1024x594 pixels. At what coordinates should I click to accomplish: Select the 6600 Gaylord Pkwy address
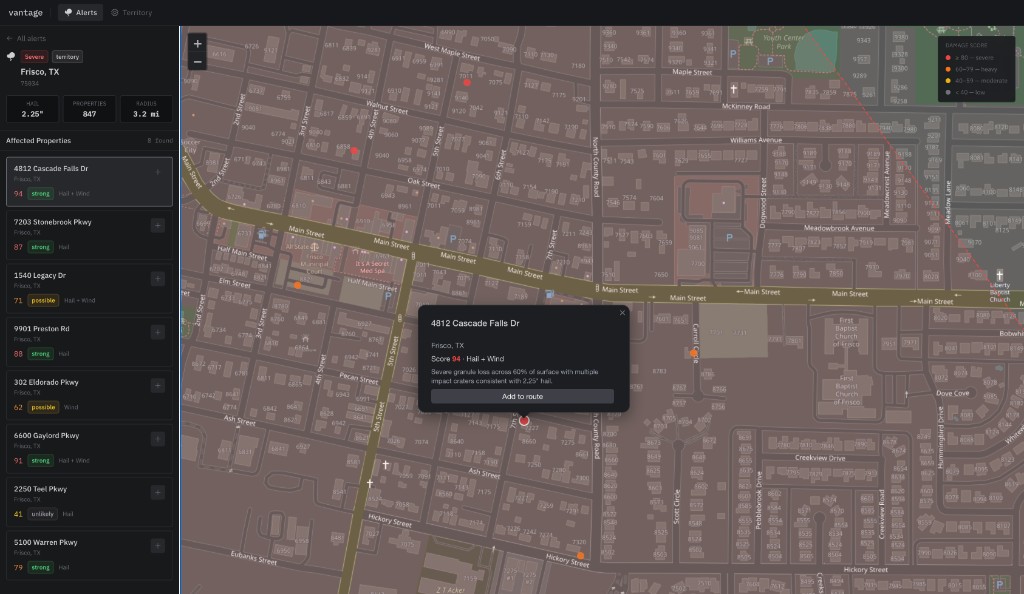point(46,435)
